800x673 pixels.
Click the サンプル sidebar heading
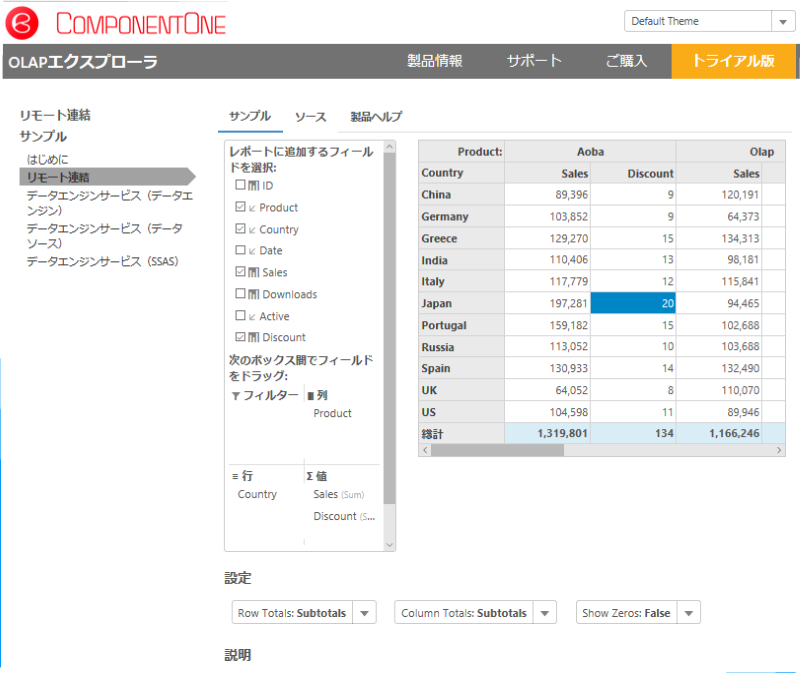coord(43,137)
